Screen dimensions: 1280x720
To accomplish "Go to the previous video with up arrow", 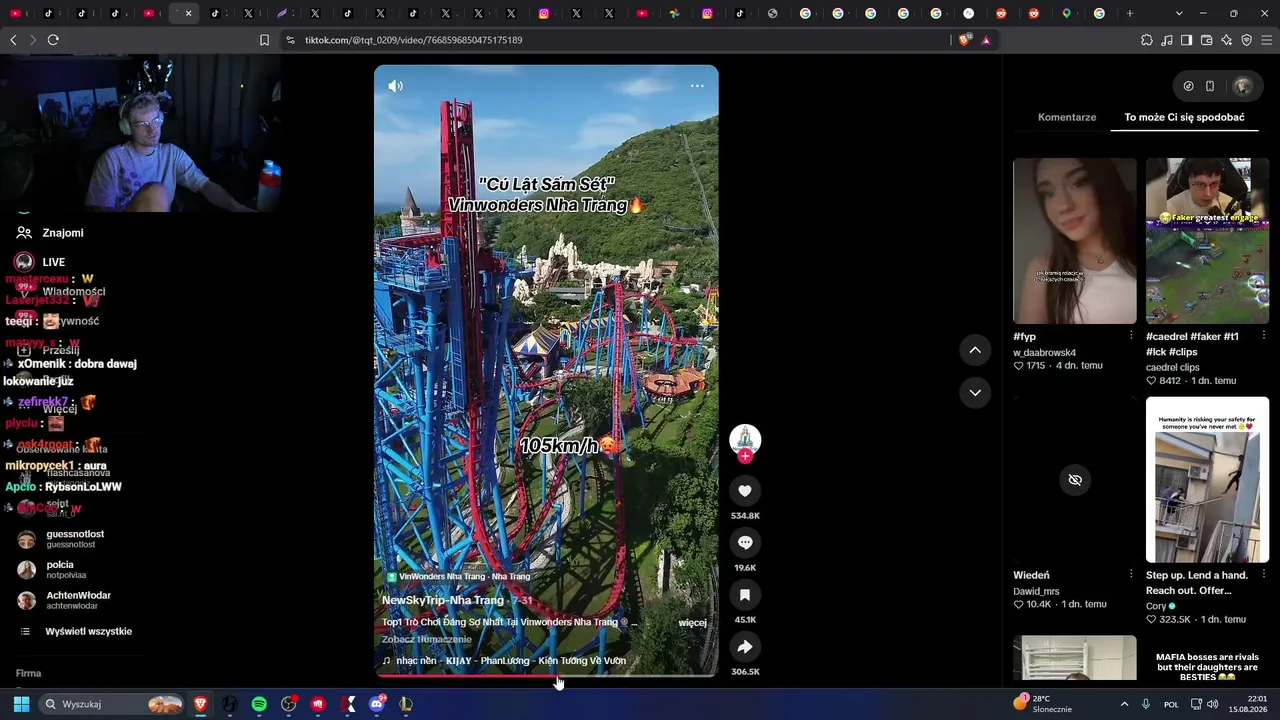I will 975,350.
